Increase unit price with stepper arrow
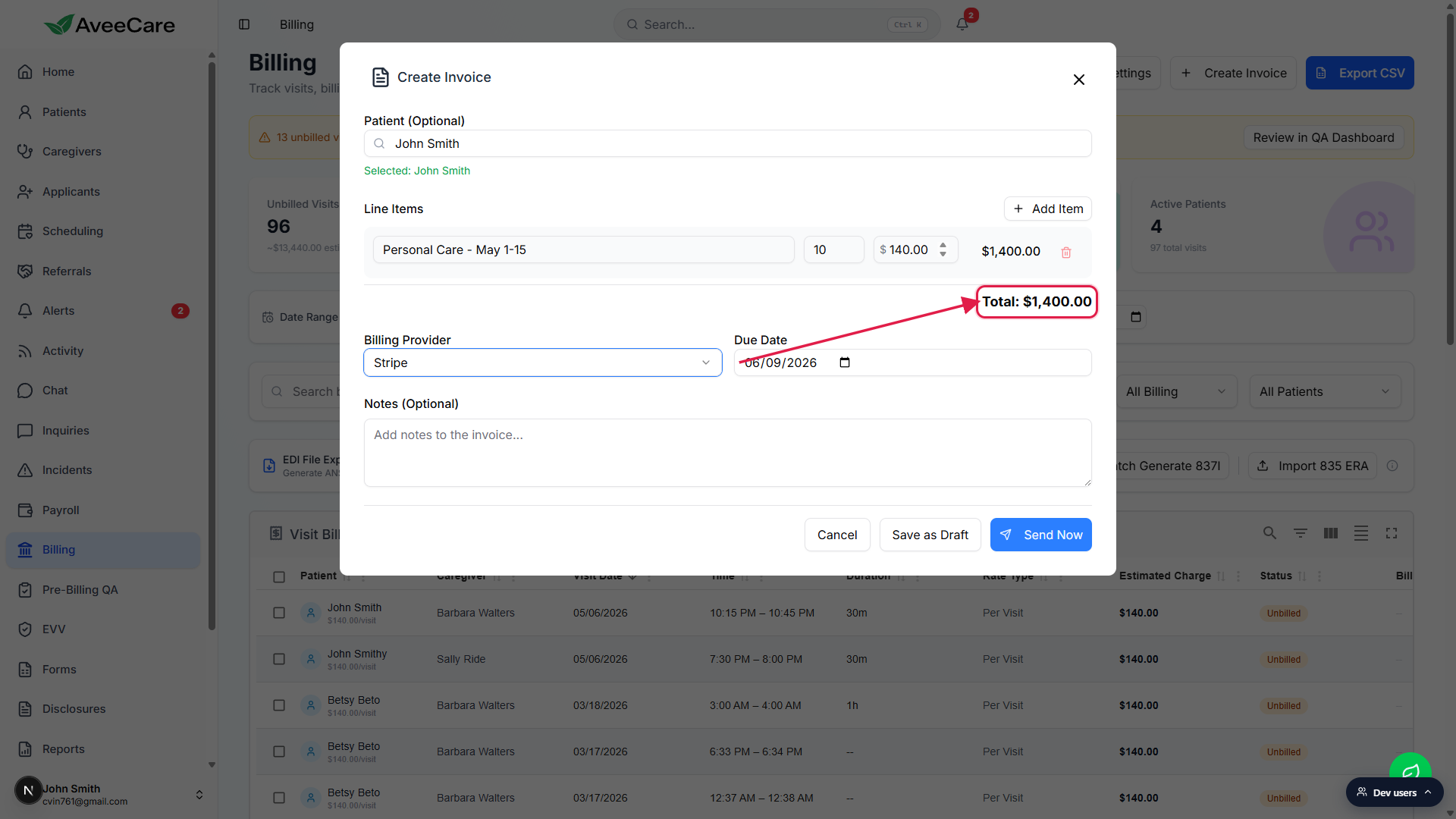This screenshot has height=819, width=1456. pos(943,245)
